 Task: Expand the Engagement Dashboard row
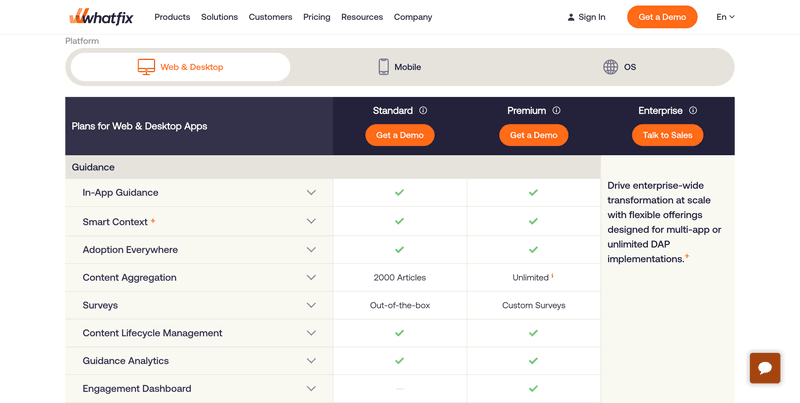311,389
